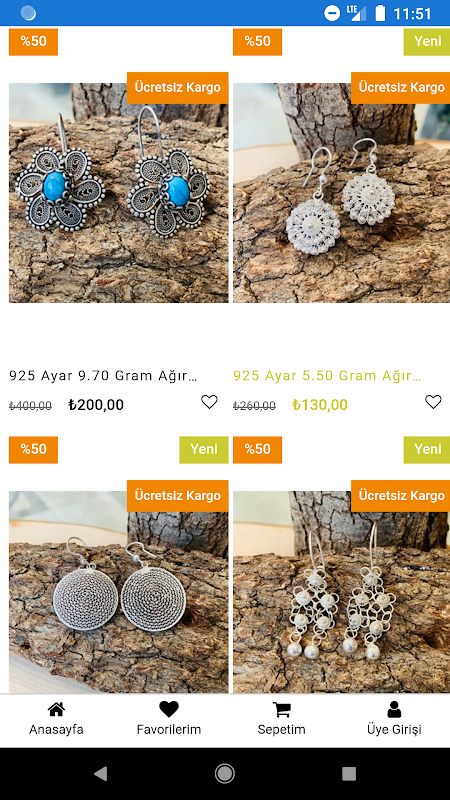This screenshot has width=450, height=800.
Task: Open dangling pearl earrings photo
Action: 341,592
